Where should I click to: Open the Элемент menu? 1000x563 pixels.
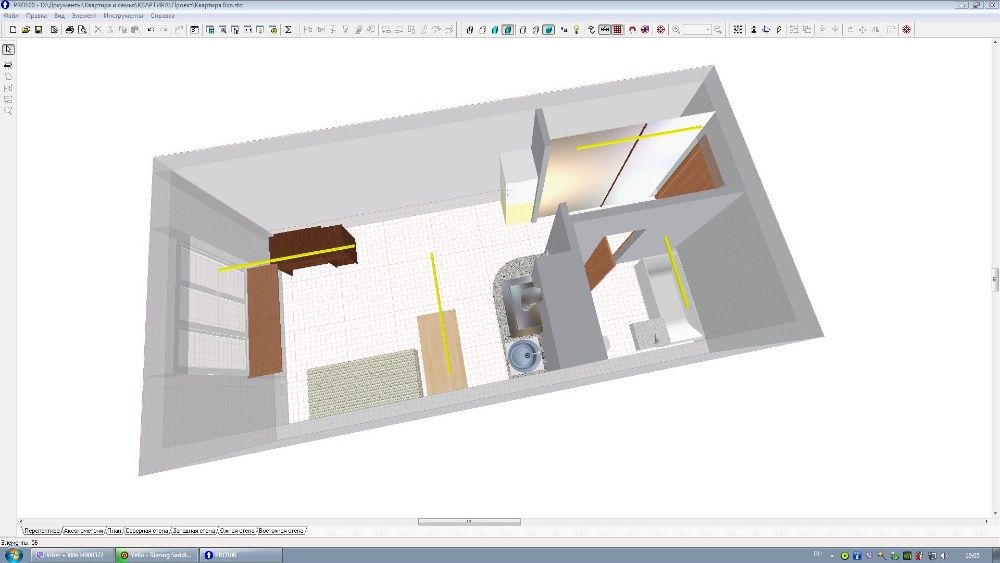84,15
